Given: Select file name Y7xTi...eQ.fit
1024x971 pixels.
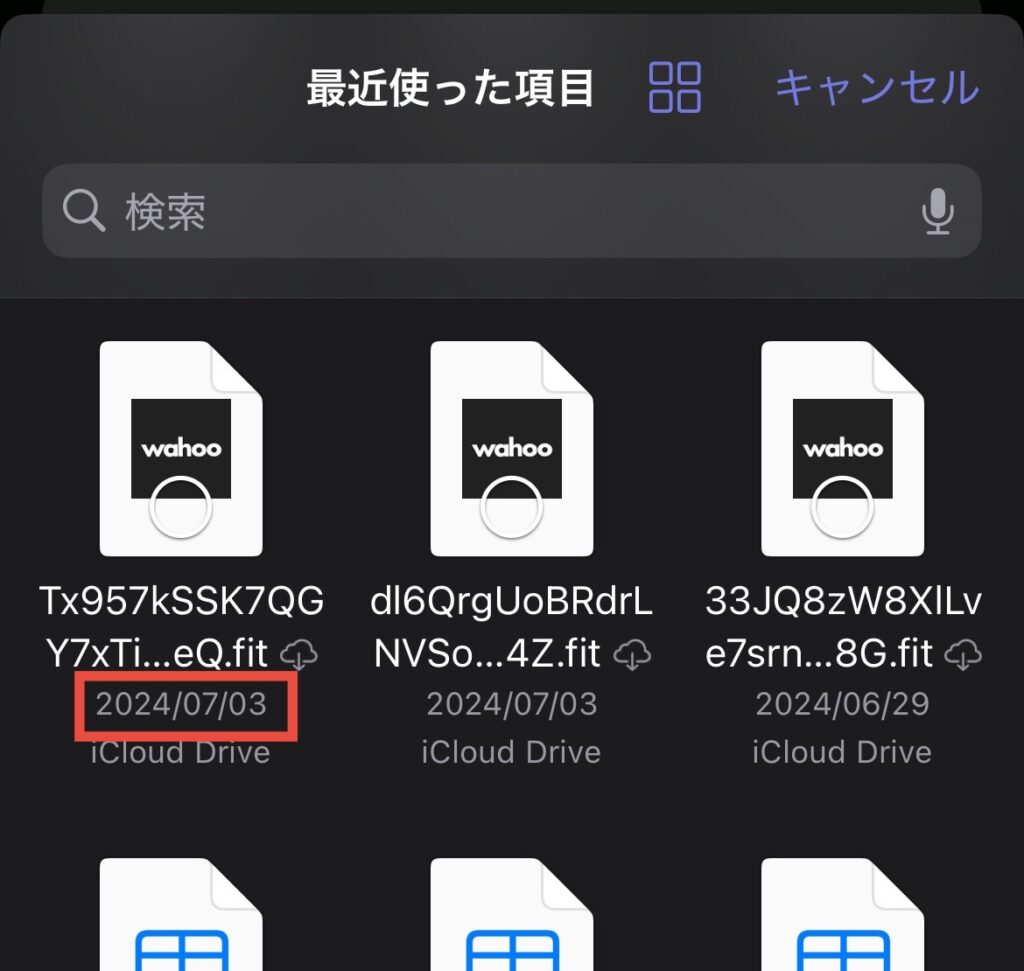Looking at the screenshot, I should coord(157,653).
